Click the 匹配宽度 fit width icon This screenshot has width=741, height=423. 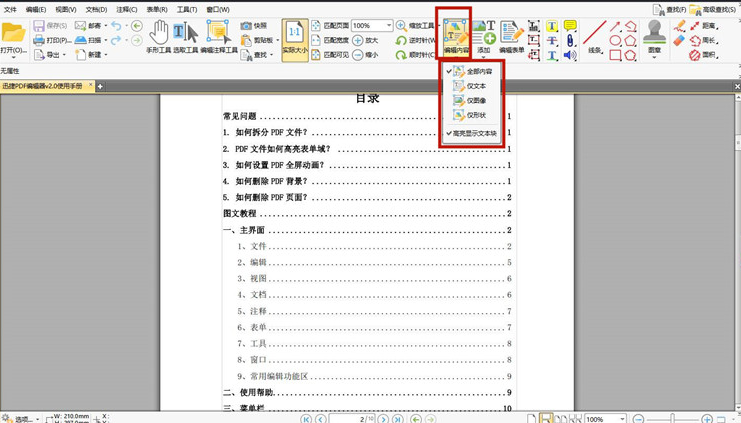(x=316, y=40)
